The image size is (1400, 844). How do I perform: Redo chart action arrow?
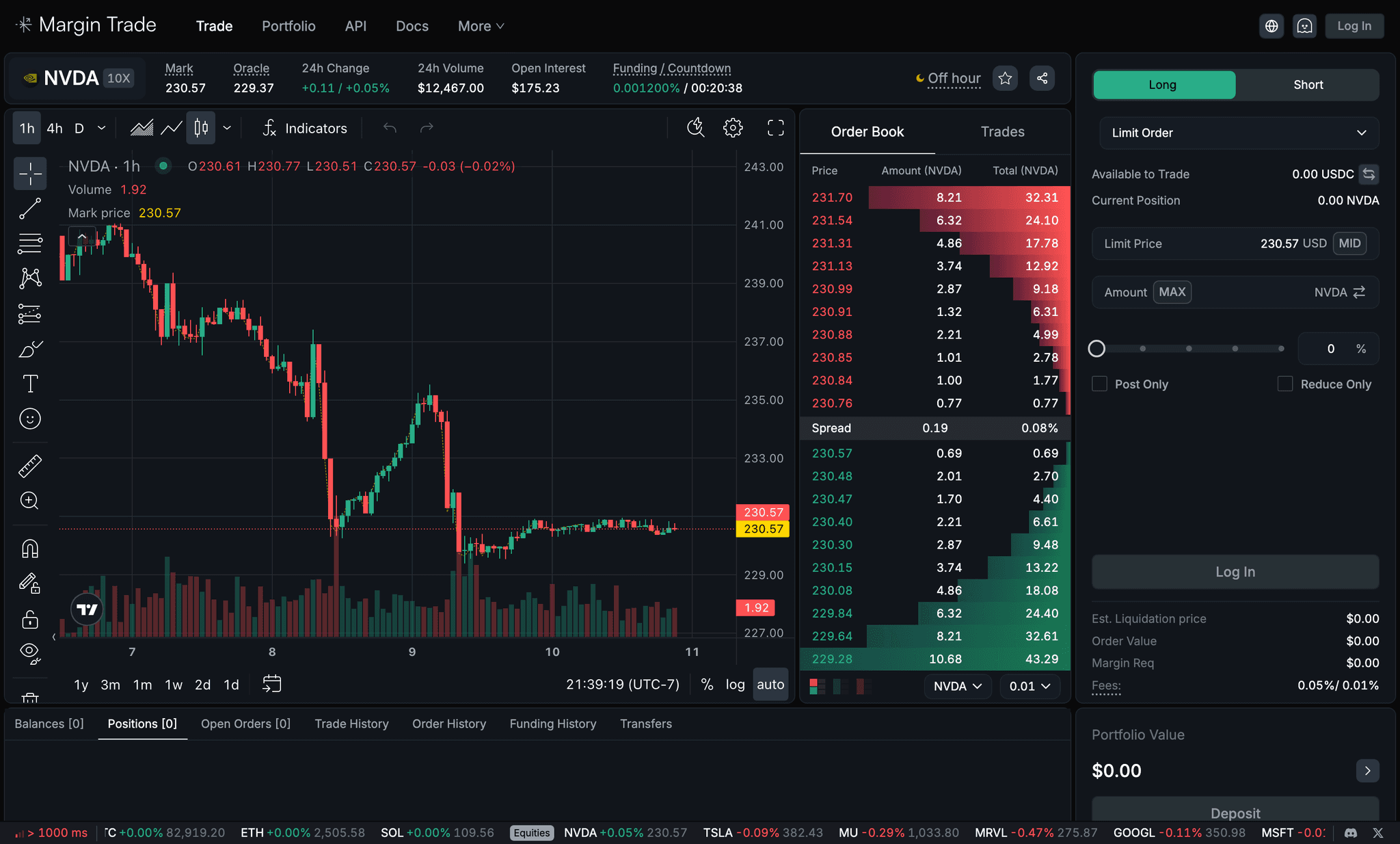[427, 128]
